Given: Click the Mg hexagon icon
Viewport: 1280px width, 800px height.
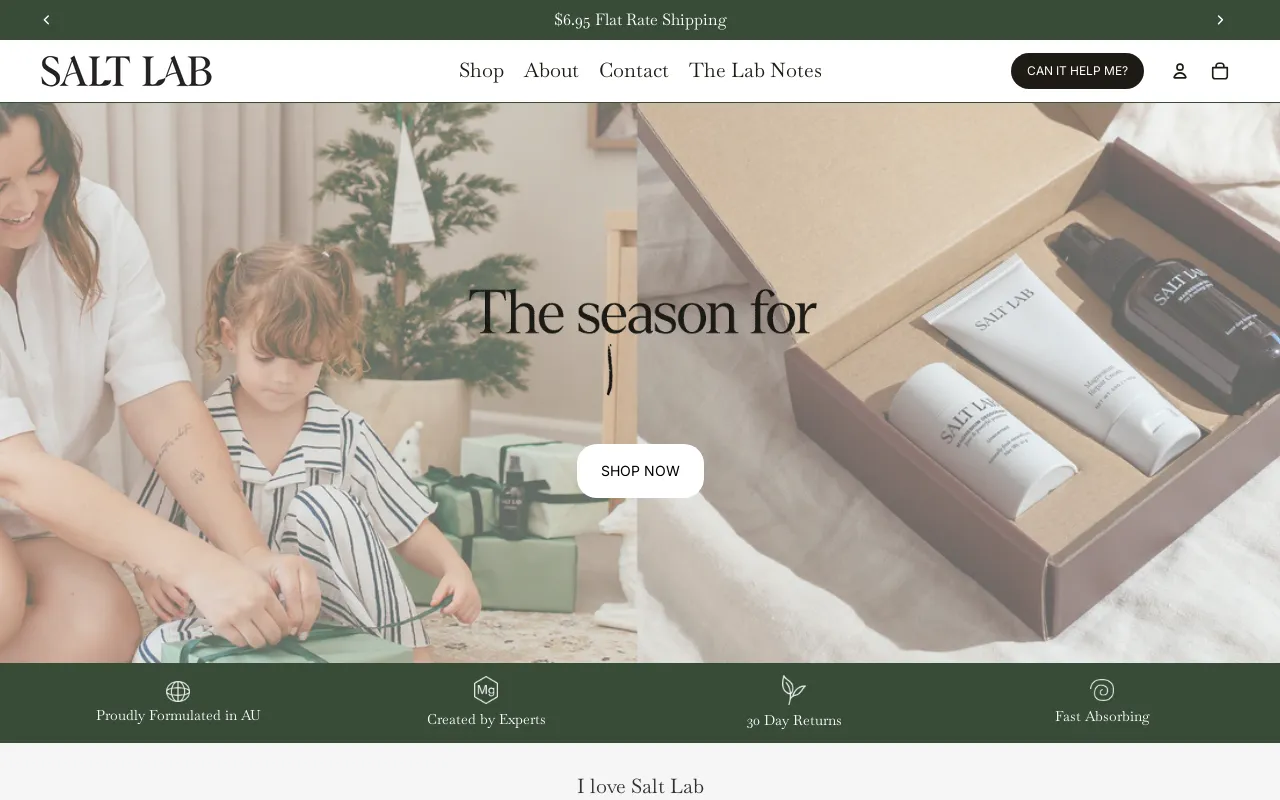Looking at the screenshot, I should (x=486, y=690).
